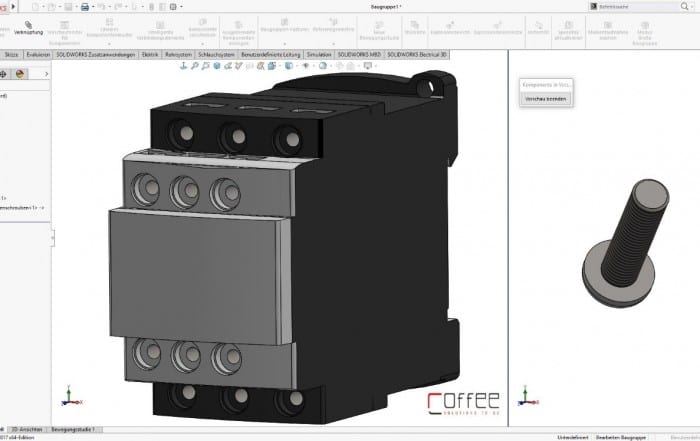Click the screw preview model
This screenshot has width=700, height=441.
tap(625, 243)
